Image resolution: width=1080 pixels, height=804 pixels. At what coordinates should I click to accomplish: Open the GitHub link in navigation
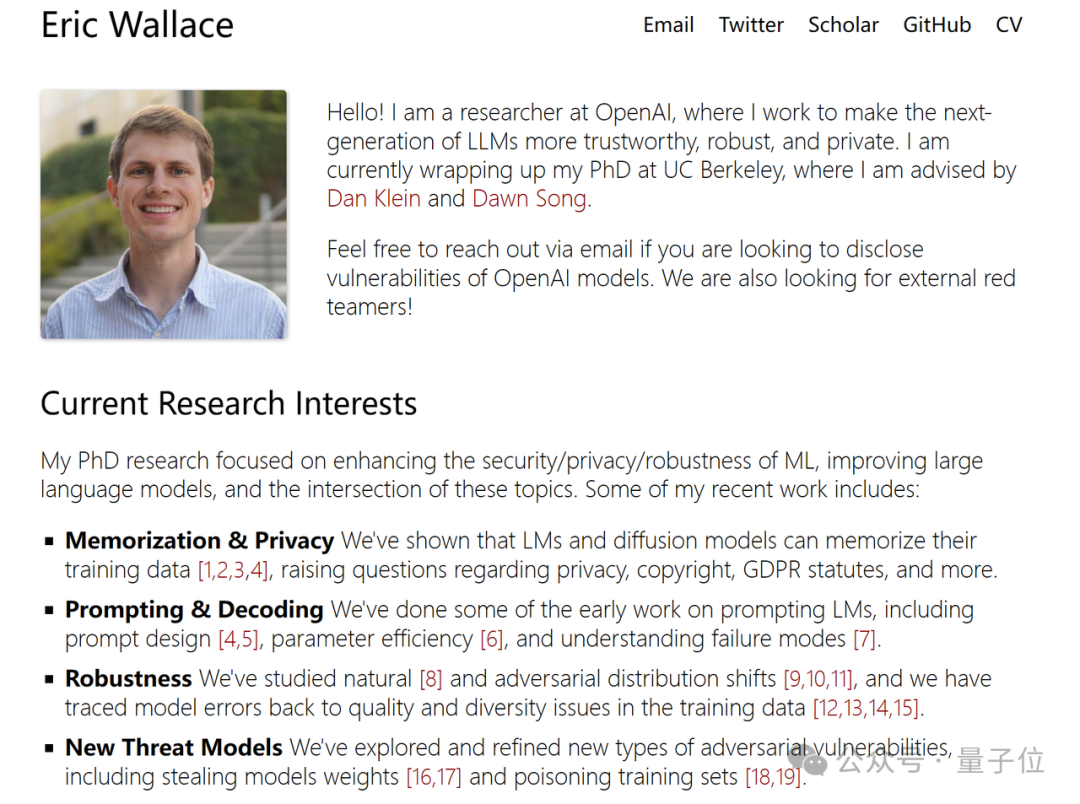pyautogui.click(x=937, y=25)
